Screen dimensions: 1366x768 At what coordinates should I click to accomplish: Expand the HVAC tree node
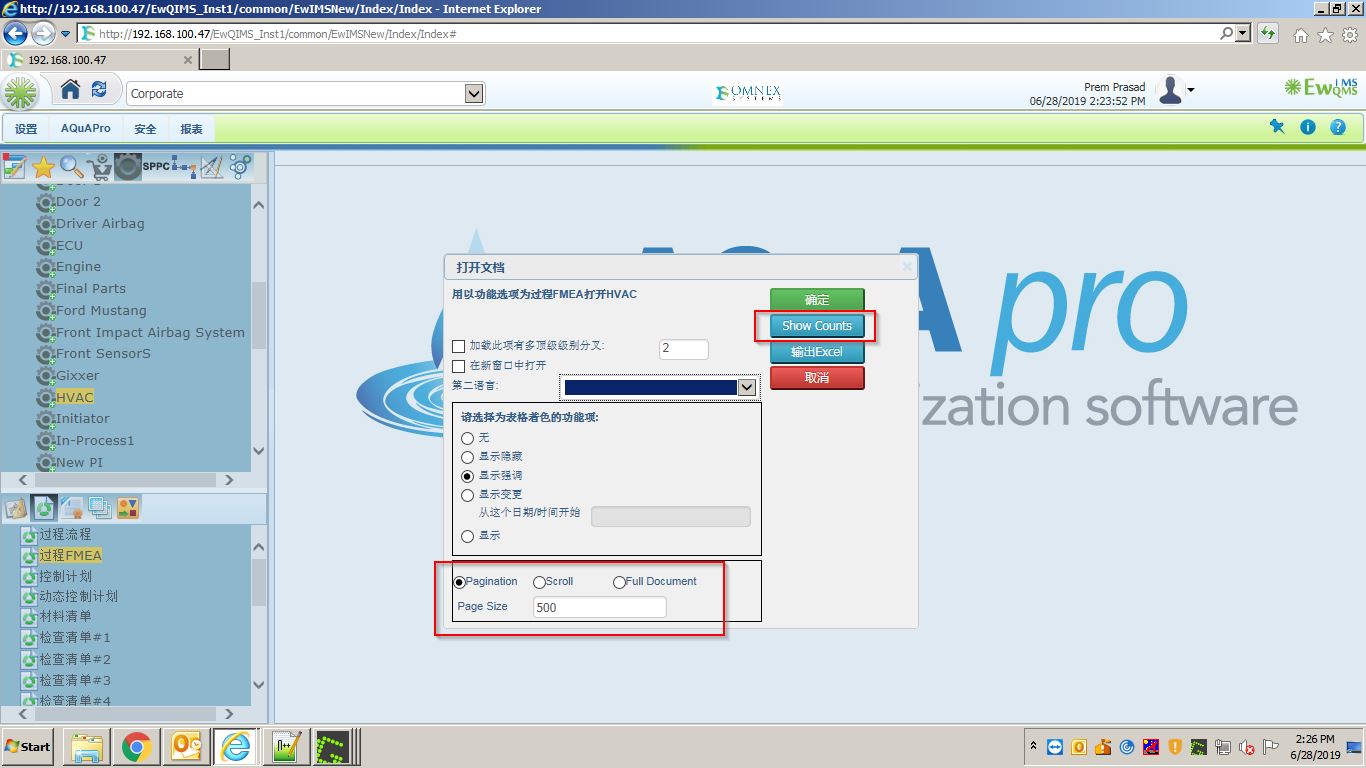click(45, 399)
